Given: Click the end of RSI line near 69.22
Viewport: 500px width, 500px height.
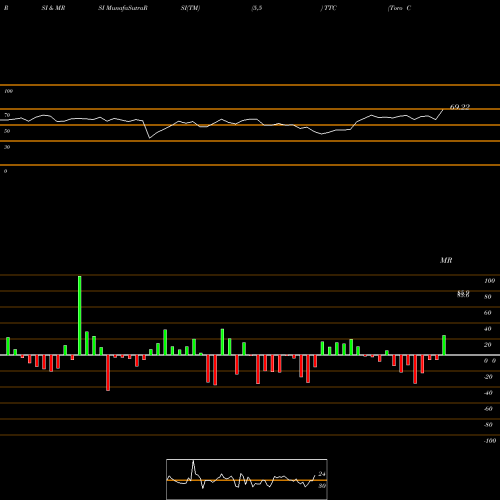Looking at the screenshot, I should coord(443,110).
